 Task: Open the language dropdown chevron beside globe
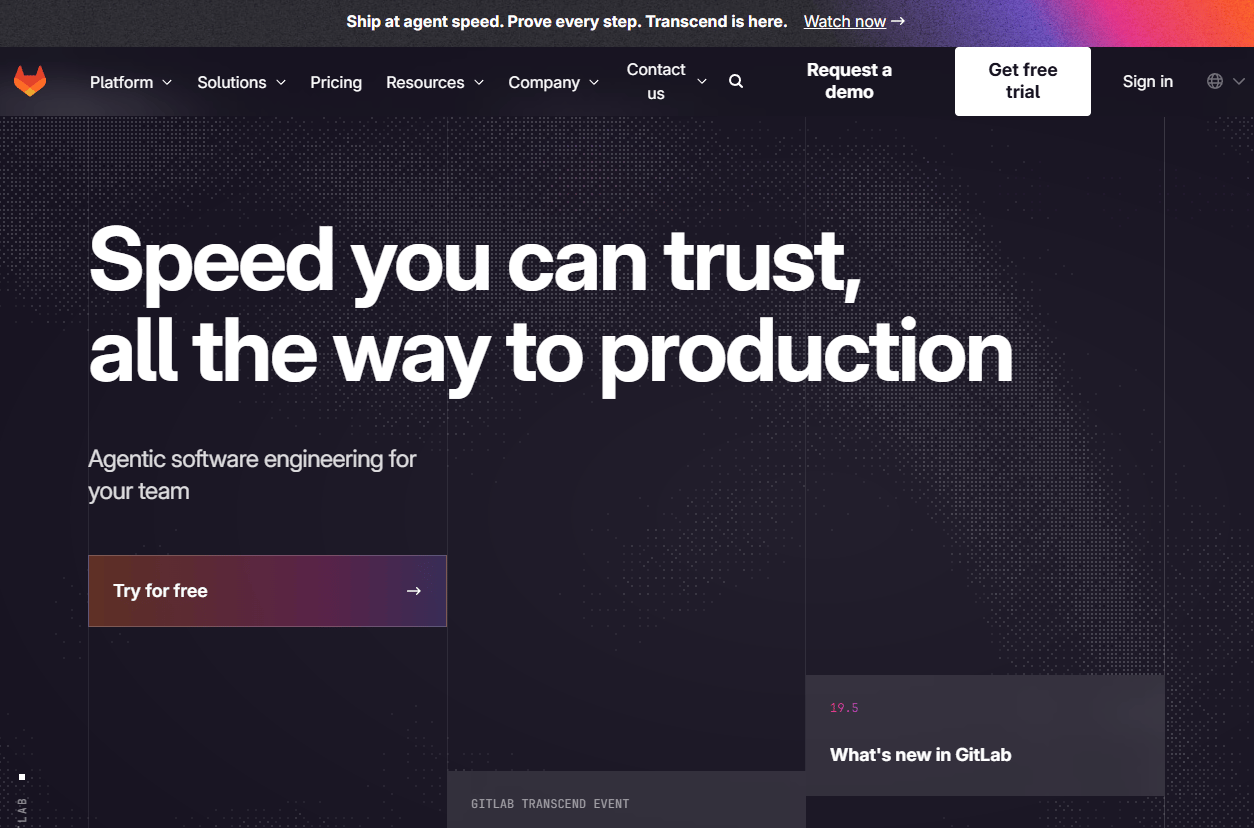(x=1239, y=82)
